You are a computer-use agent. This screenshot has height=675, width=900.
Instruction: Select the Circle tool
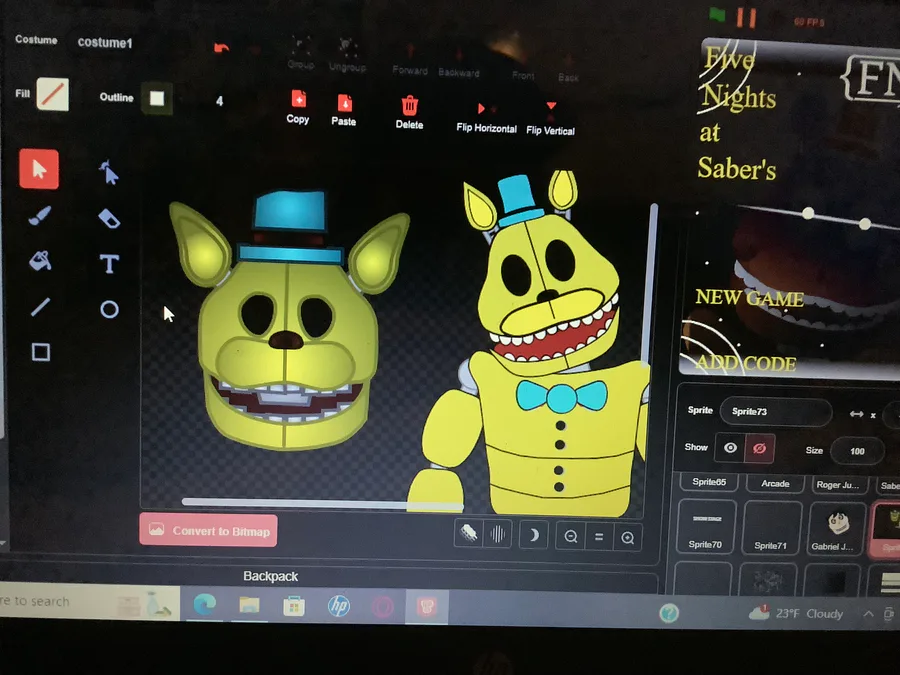tap(109, 309)
